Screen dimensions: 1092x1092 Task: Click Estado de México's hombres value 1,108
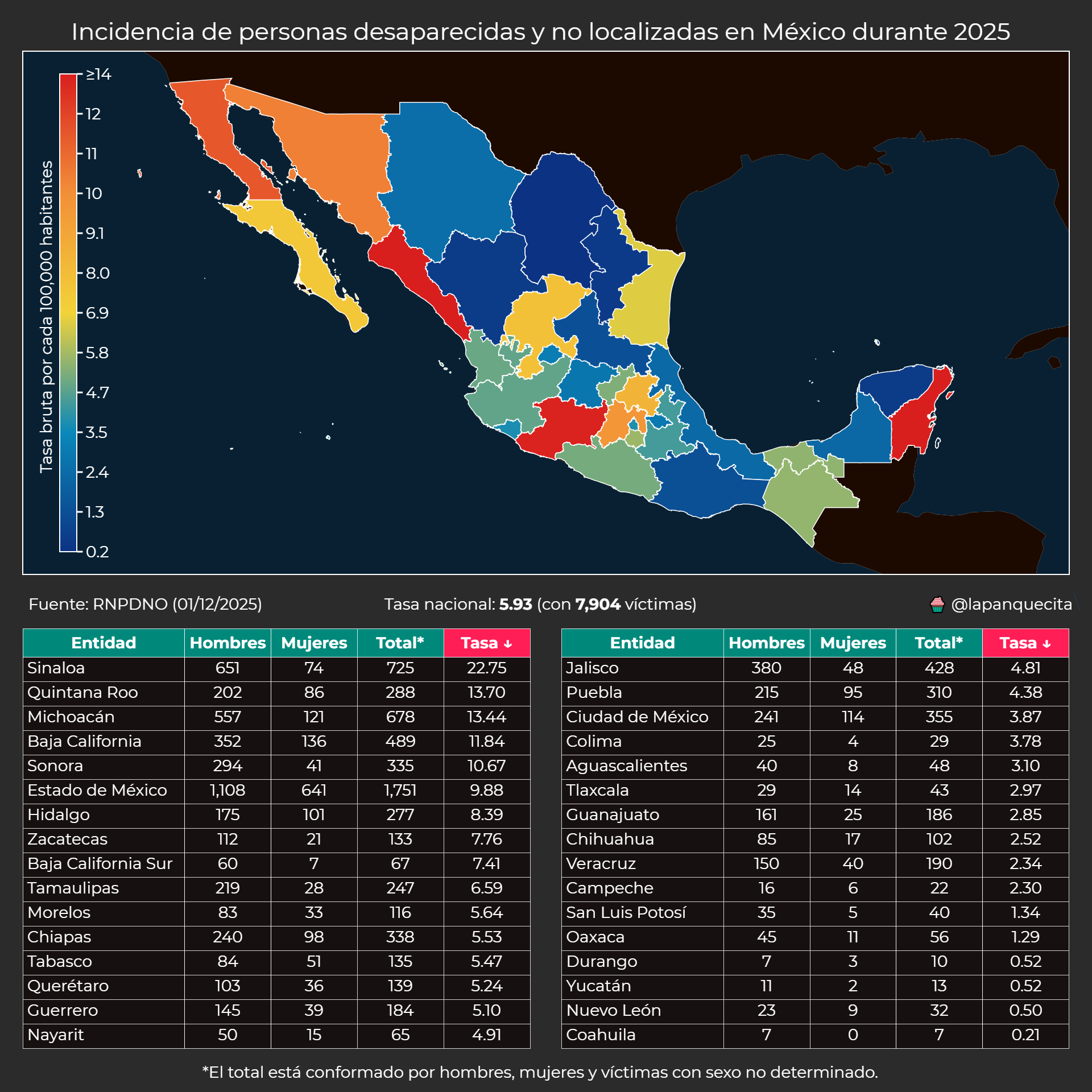(227, 790)
